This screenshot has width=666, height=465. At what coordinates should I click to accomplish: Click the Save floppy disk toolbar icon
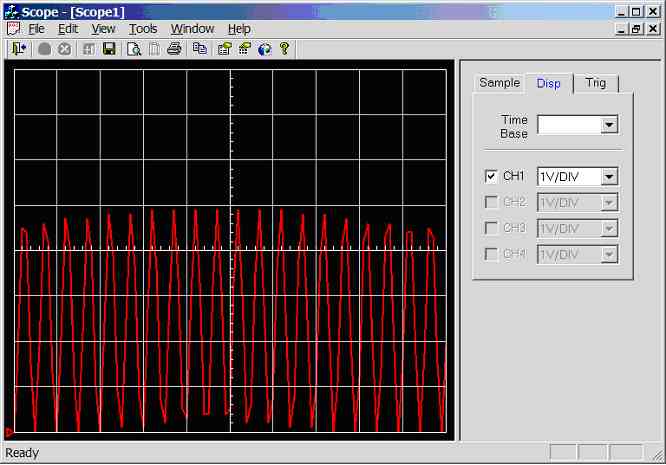109,48
